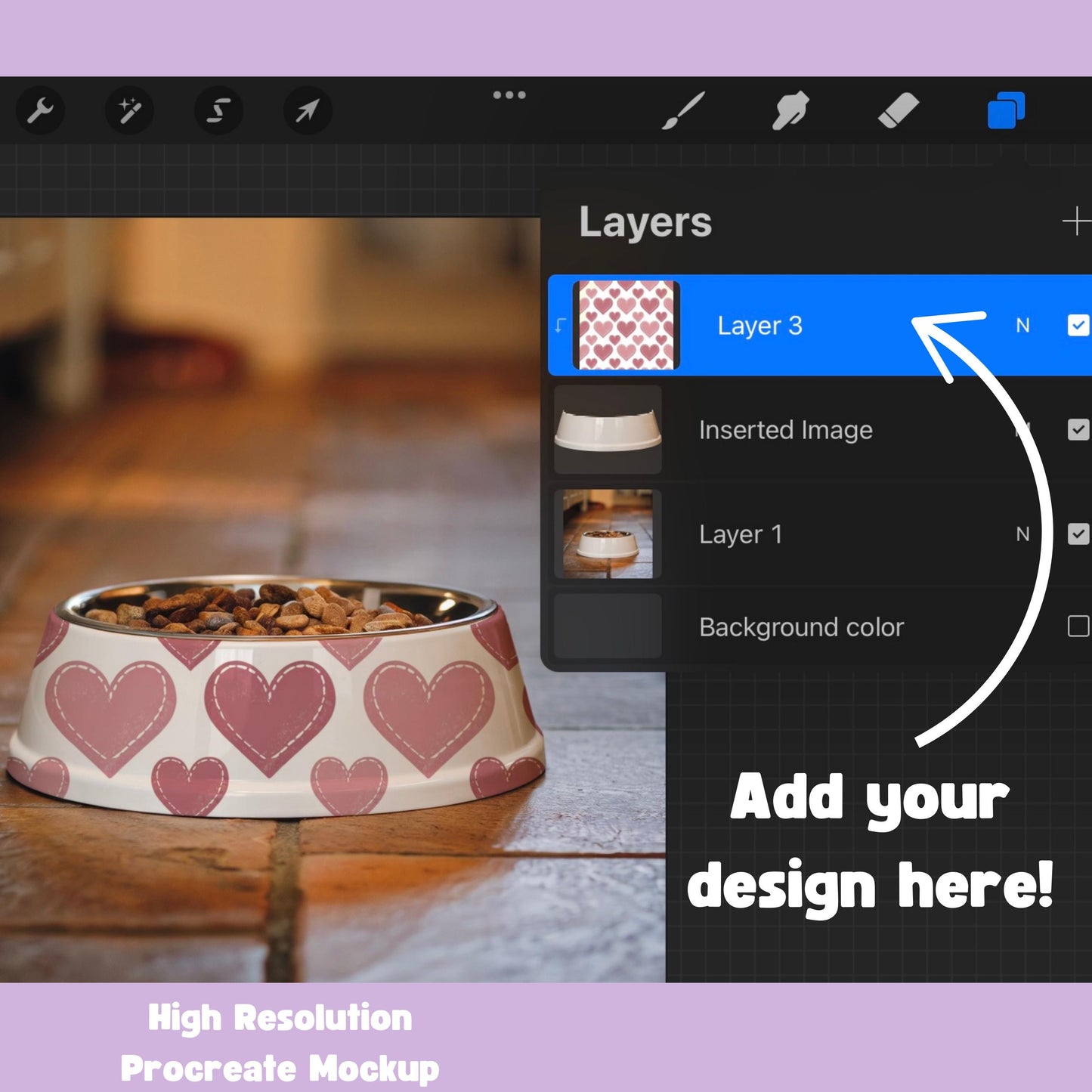Screen dimensions: 1092x1092
Task: Select the Smudge tool
Action: tap(790, 111)
